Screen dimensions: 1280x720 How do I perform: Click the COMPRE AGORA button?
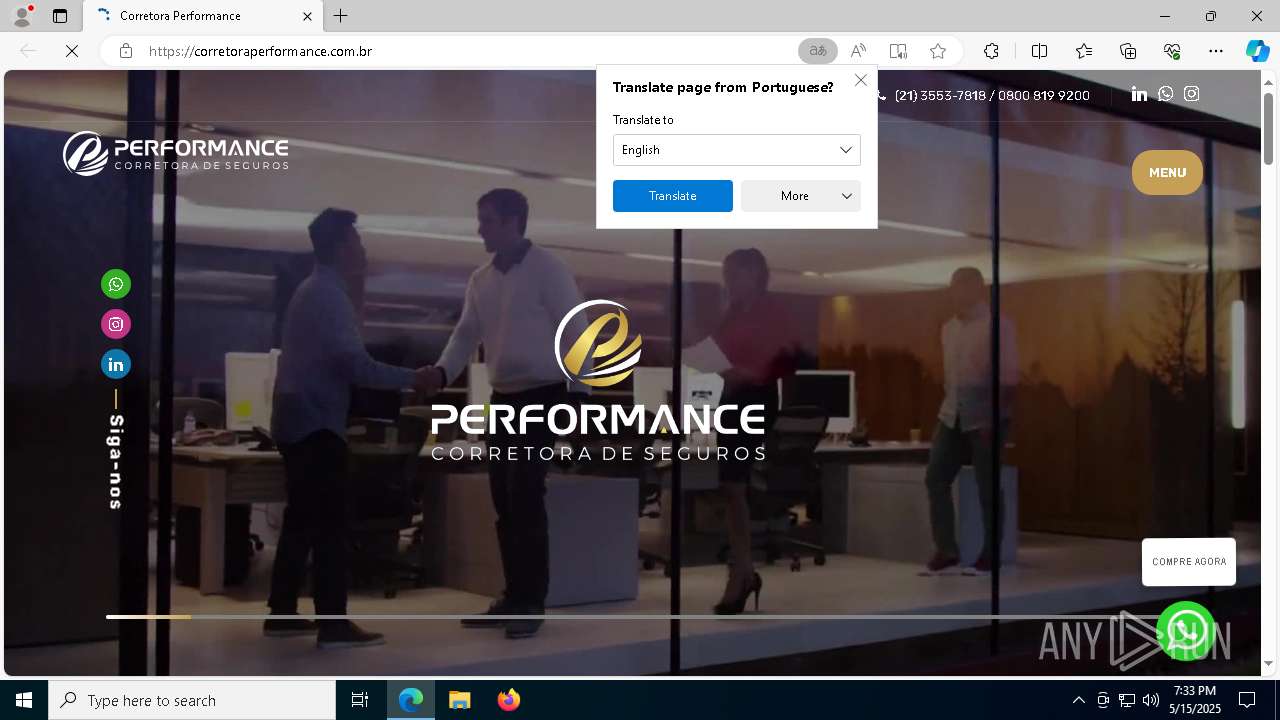click(1189, 562)
